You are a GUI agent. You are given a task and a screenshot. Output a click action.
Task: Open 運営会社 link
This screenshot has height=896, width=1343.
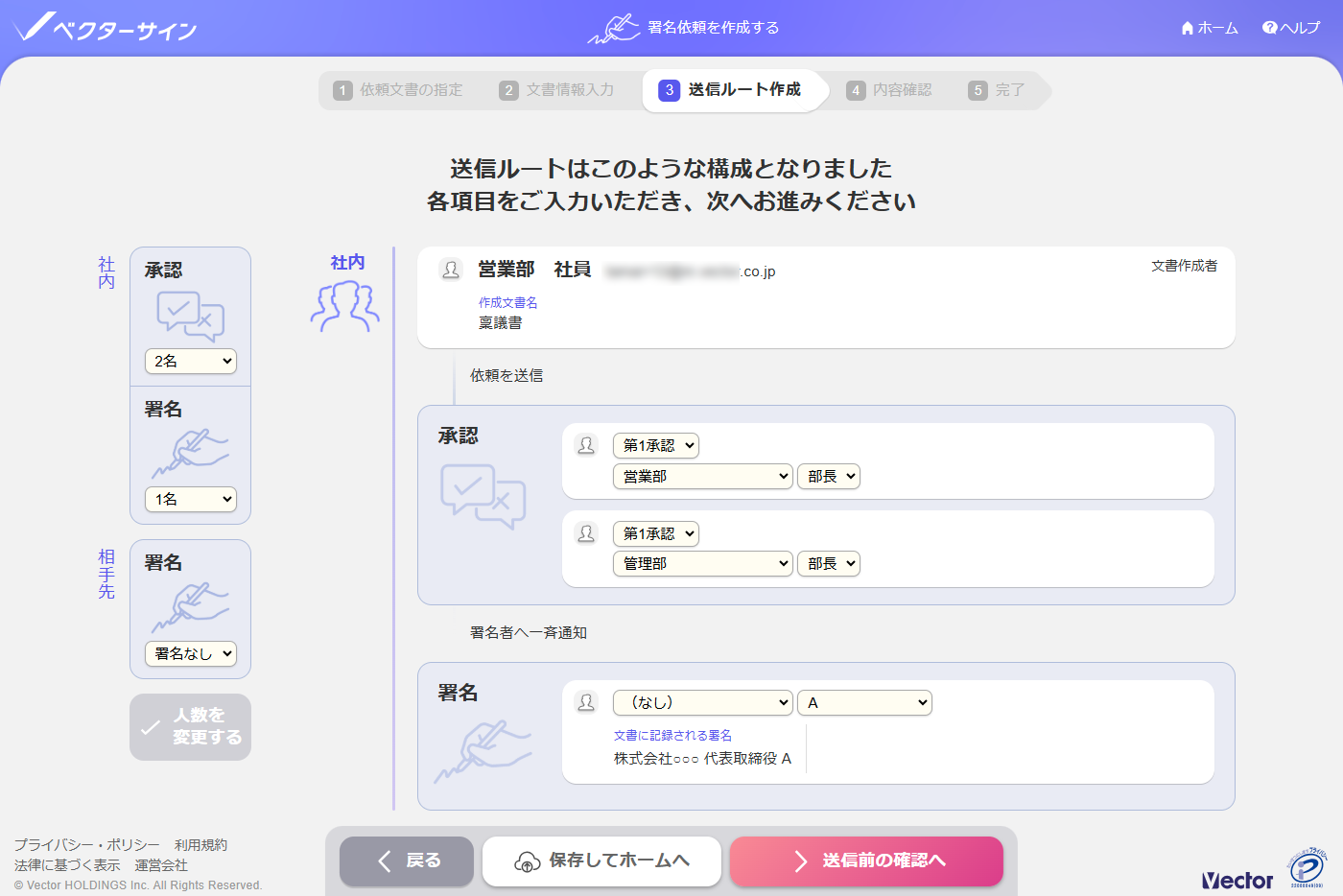pos(161,865)
